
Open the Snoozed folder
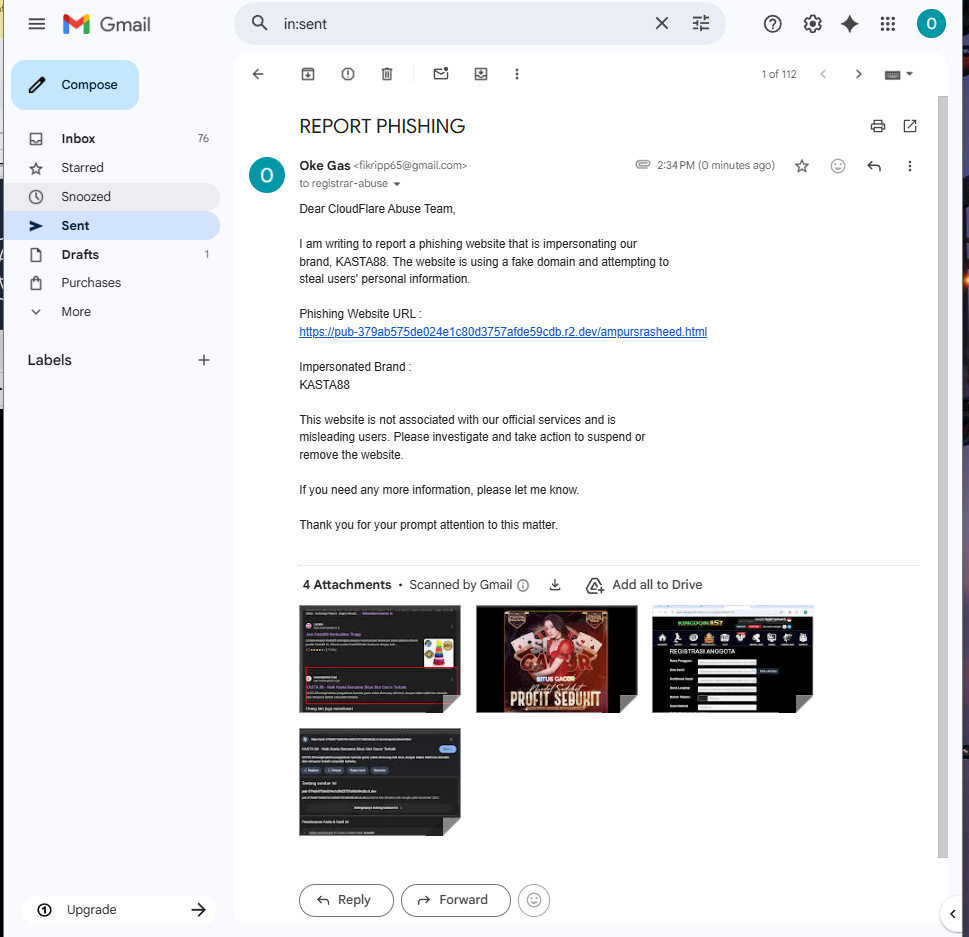pyautogui.click(x=111, y=197)
